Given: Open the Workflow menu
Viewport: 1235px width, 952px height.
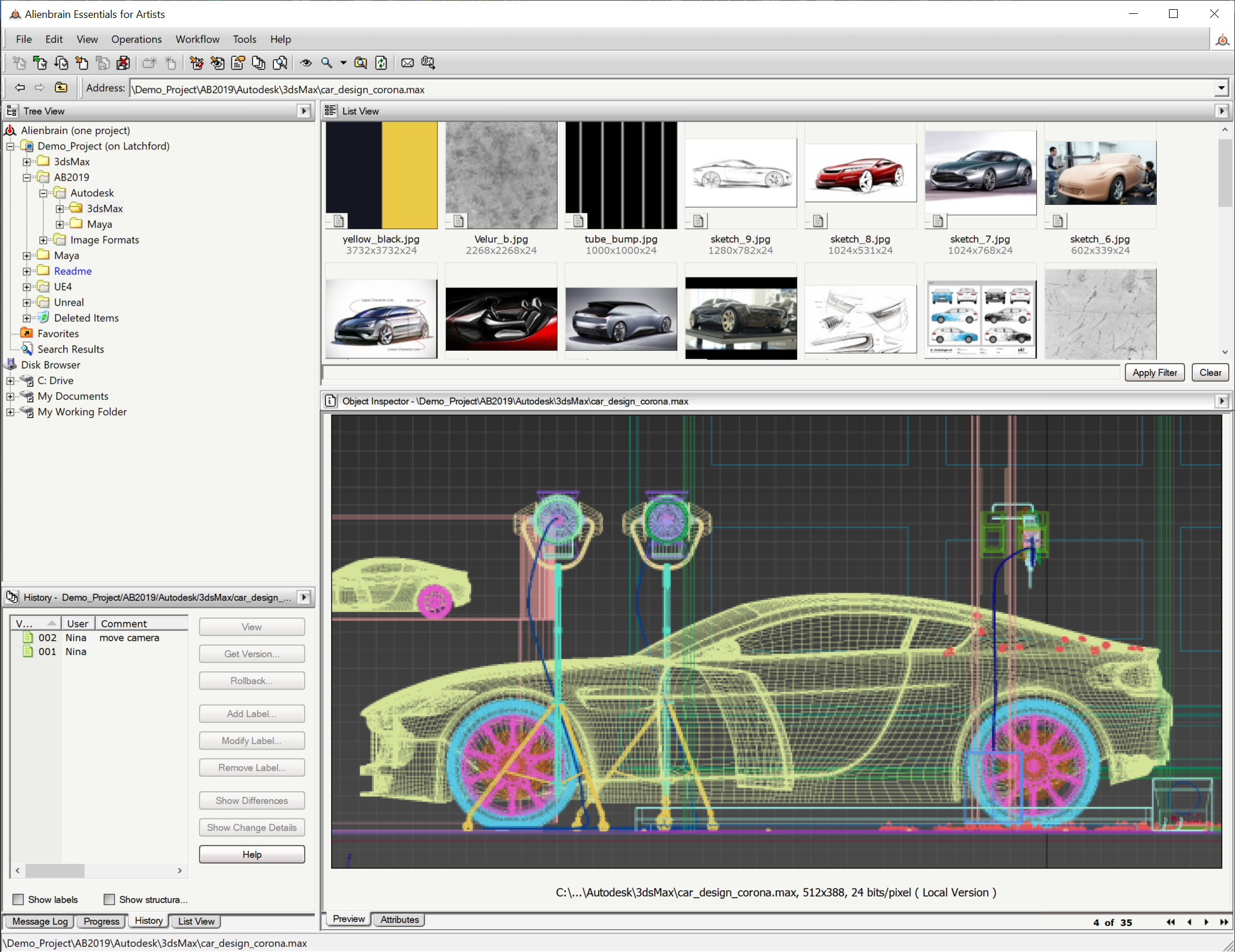Looking at the screenshot, I should point(197,39).
